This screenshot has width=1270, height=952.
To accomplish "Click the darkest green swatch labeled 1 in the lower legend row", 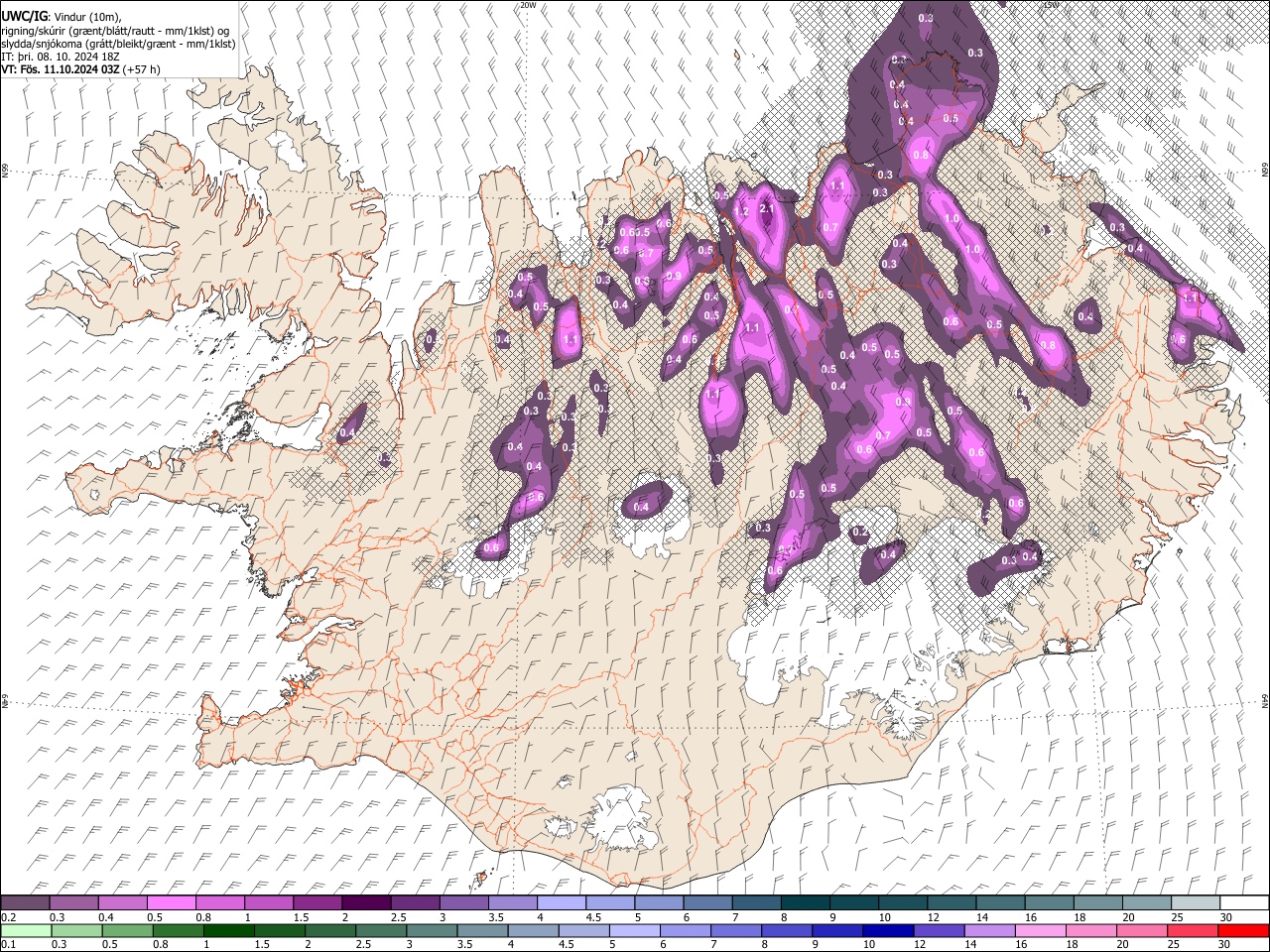I will click(228, 931).
